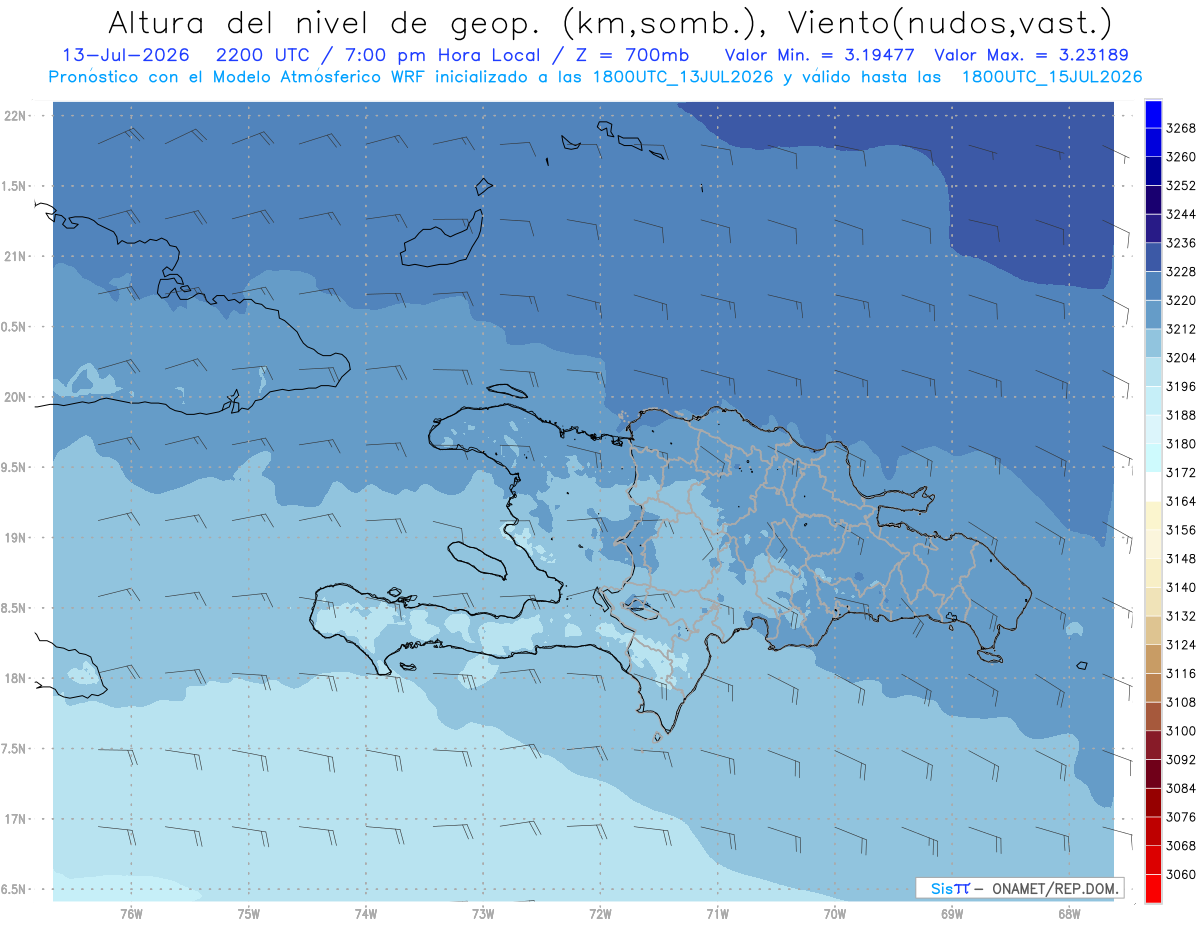Click the 'Valor Max. = 3.23189' readout
Screen dimensions: 1200x927
coord(1032,55)
